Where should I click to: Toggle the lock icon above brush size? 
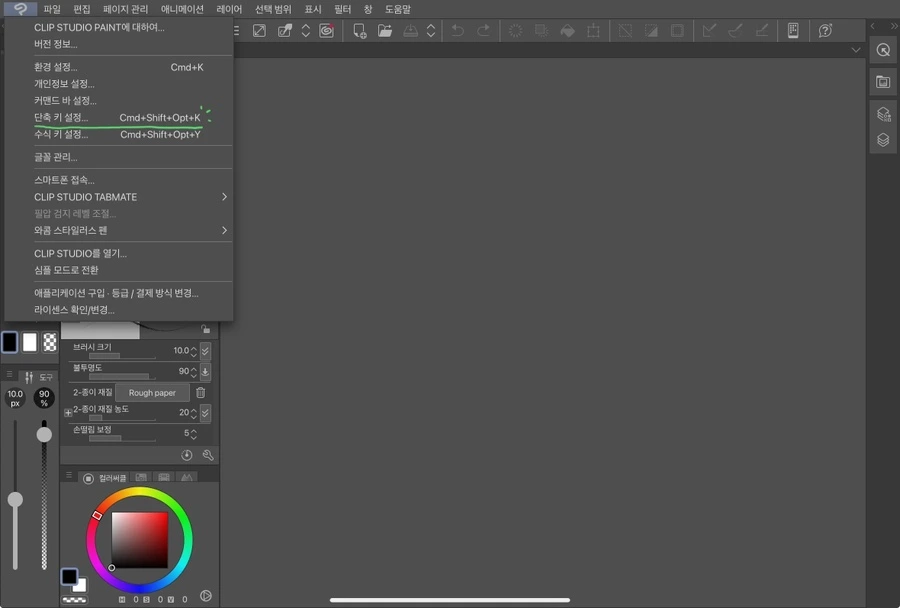tap(205, 329)
